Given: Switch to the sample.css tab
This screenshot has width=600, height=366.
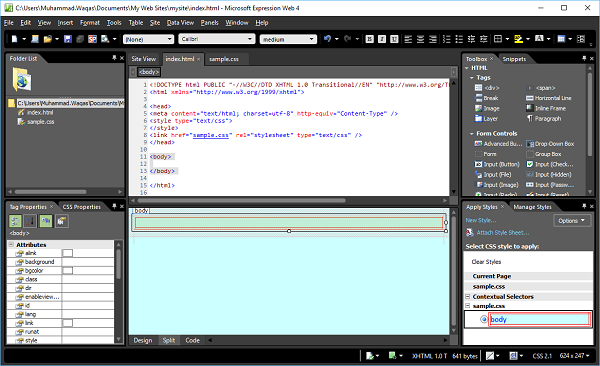Looking at the screenshot, I should (224, 59).
